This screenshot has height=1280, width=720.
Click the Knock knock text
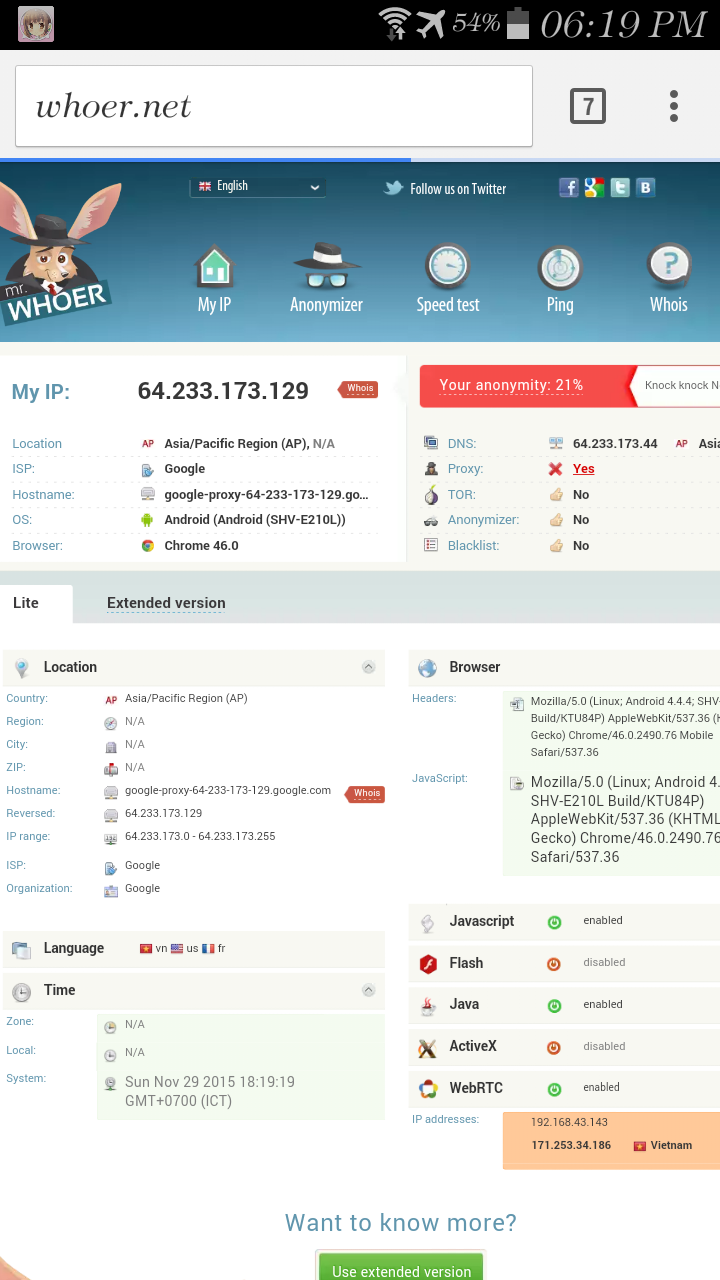(x=681, y=385)
